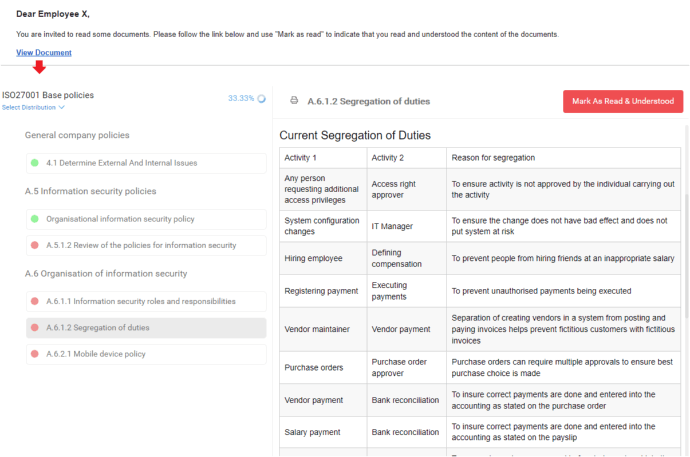Open A.6.1.1 Information security roles and responsibilities
Viewport: 690px width, 457px height.
(x=141, y=301)
